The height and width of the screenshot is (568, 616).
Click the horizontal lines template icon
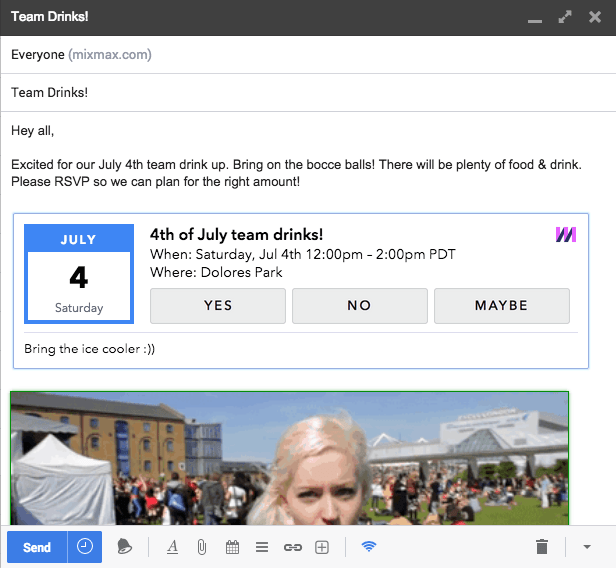pyautogui.click(x=262, y=547)
